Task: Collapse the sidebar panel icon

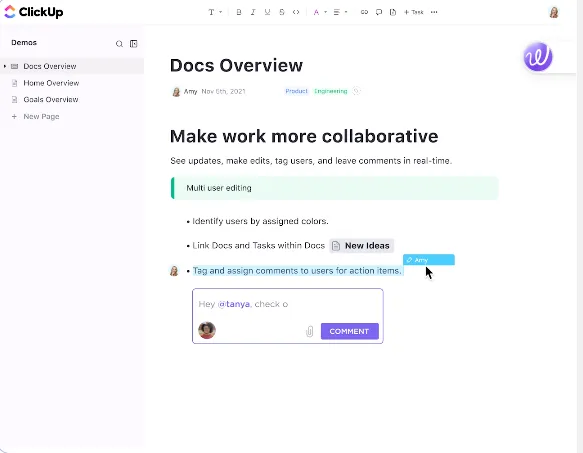Action: (133, 44)
